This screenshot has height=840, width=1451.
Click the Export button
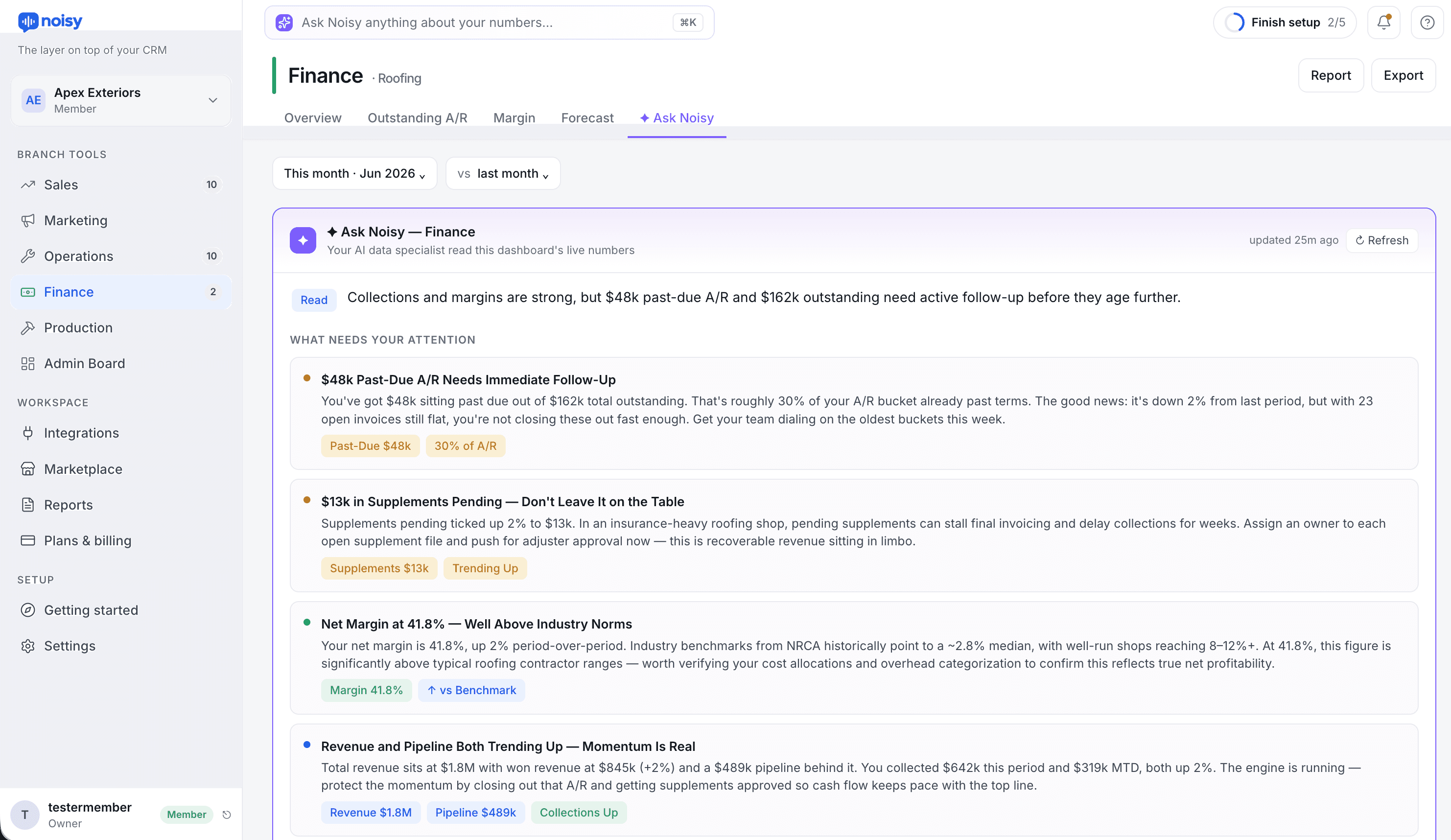pos(1403,75)
